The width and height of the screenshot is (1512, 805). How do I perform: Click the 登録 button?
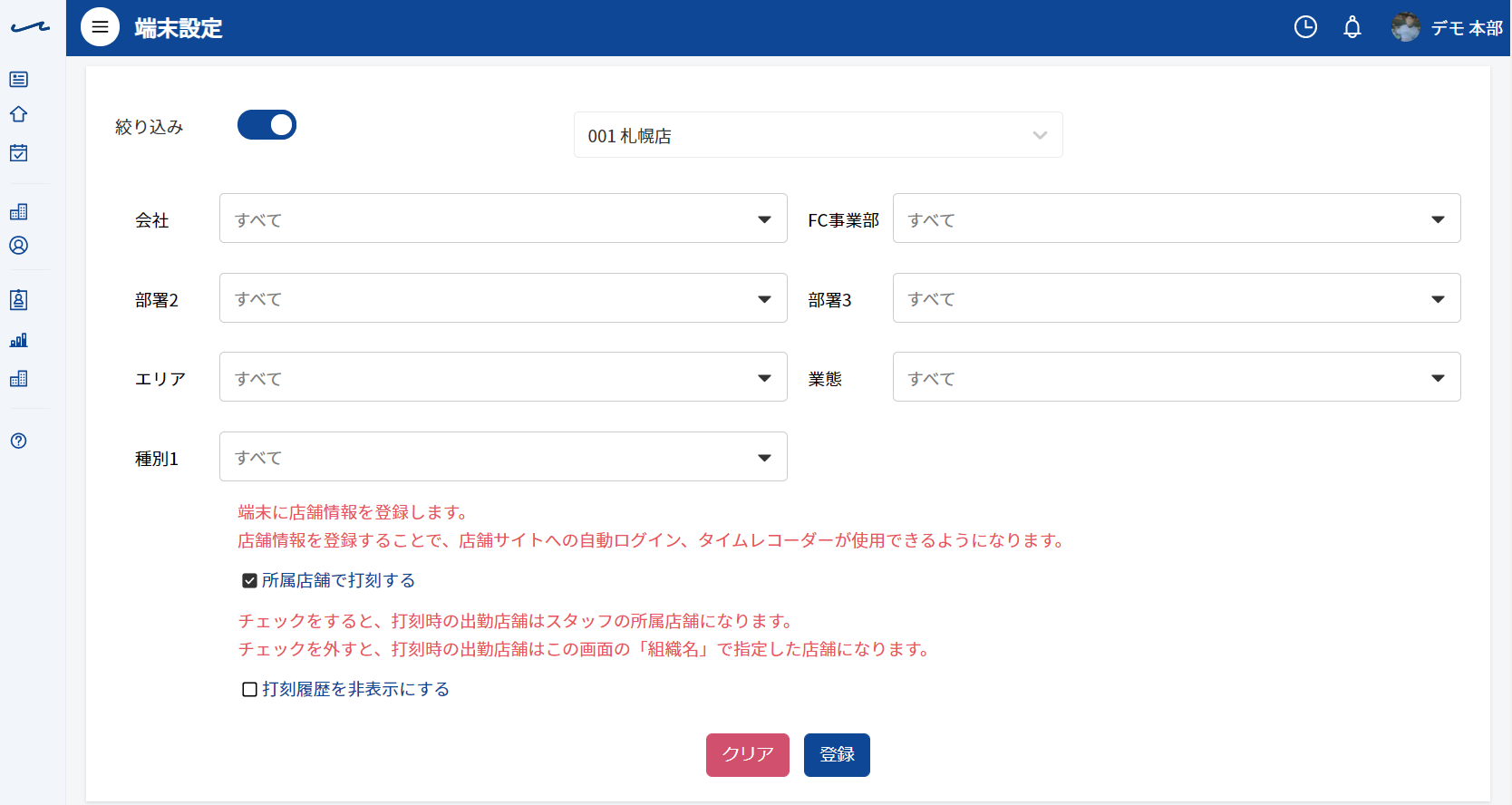point(837,755)
